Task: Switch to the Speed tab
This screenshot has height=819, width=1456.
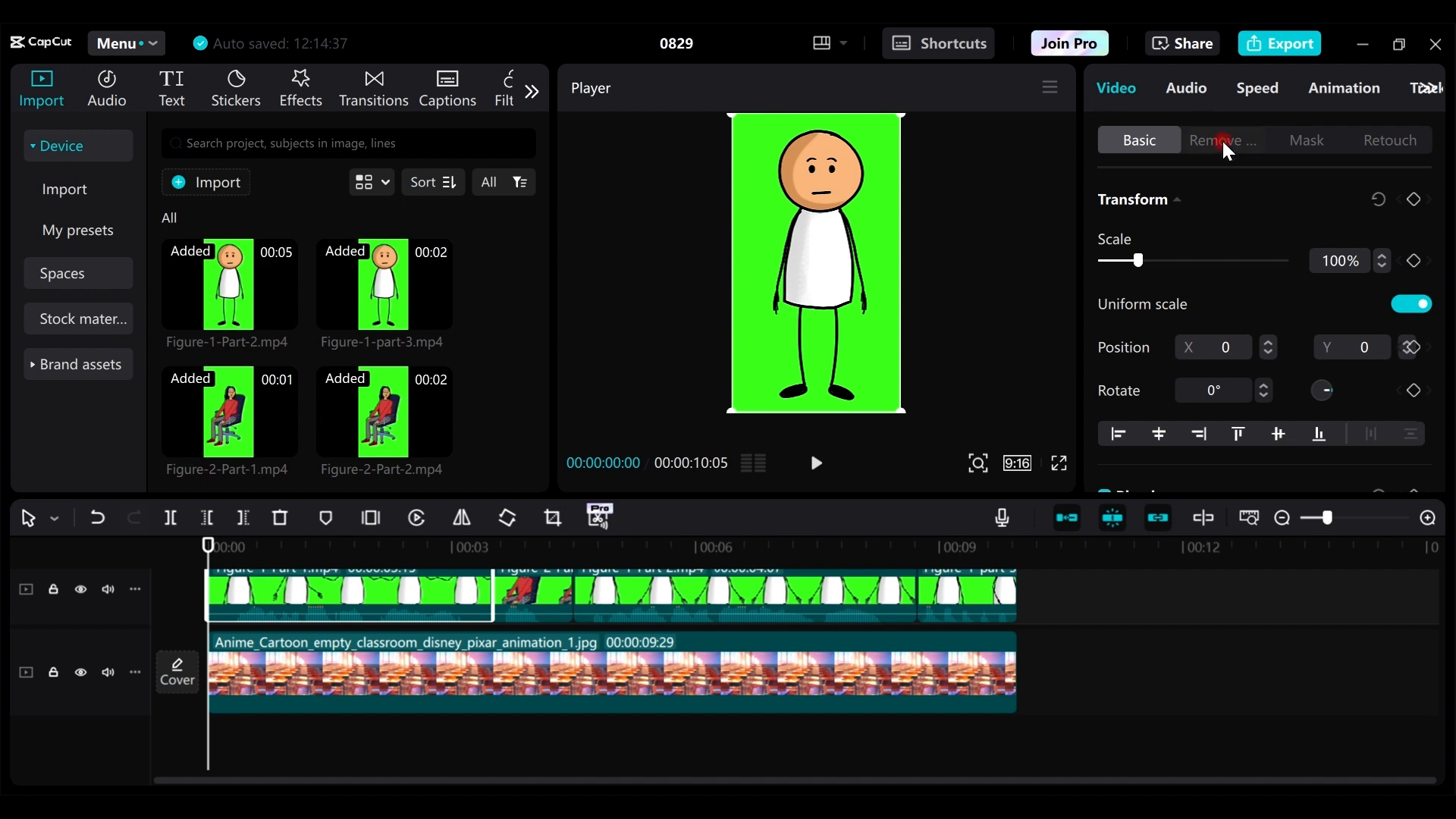Action: [x=1257, y=88]
